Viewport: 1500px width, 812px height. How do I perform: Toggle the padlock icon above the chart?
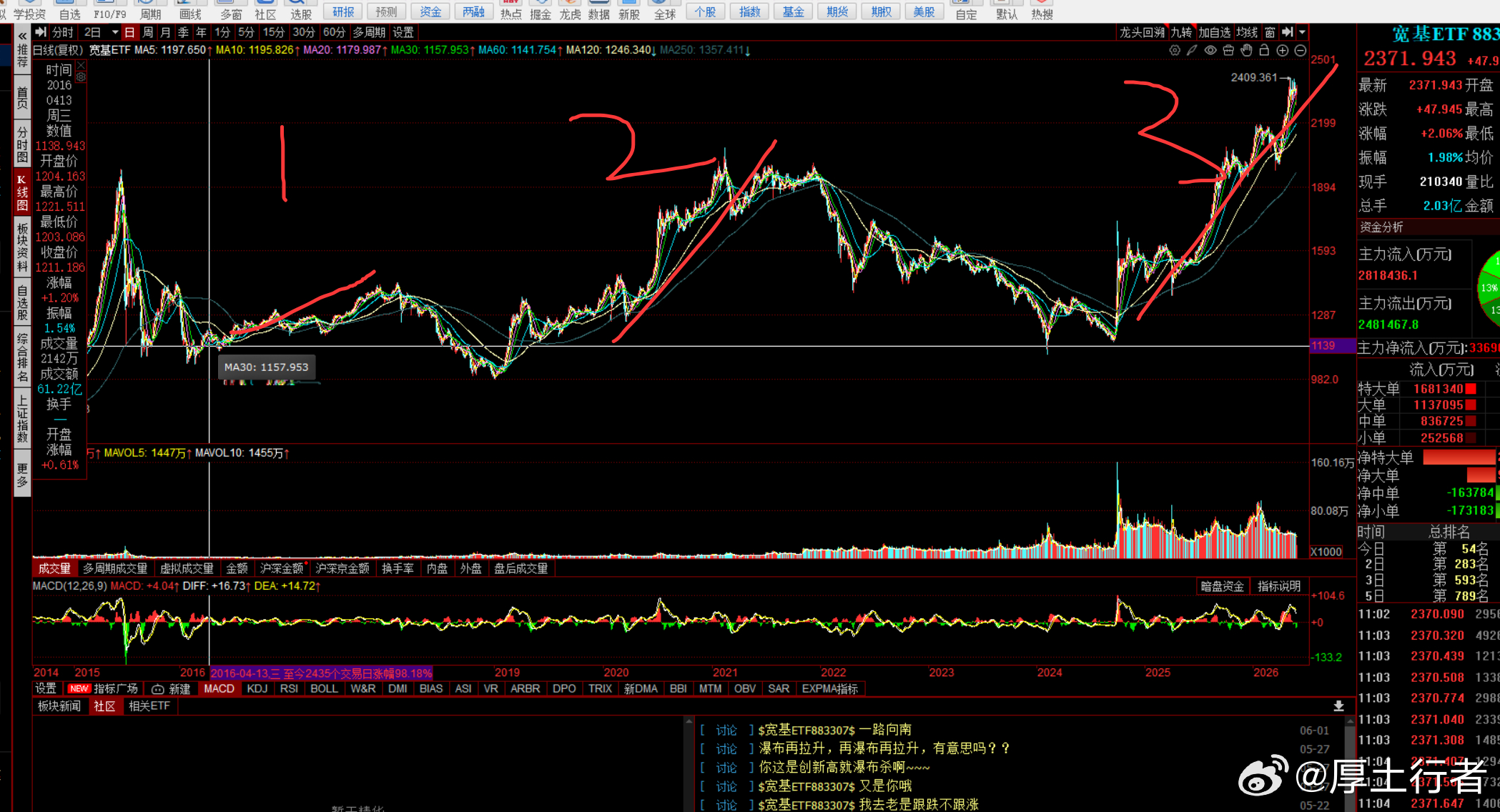pos(1264,50)
